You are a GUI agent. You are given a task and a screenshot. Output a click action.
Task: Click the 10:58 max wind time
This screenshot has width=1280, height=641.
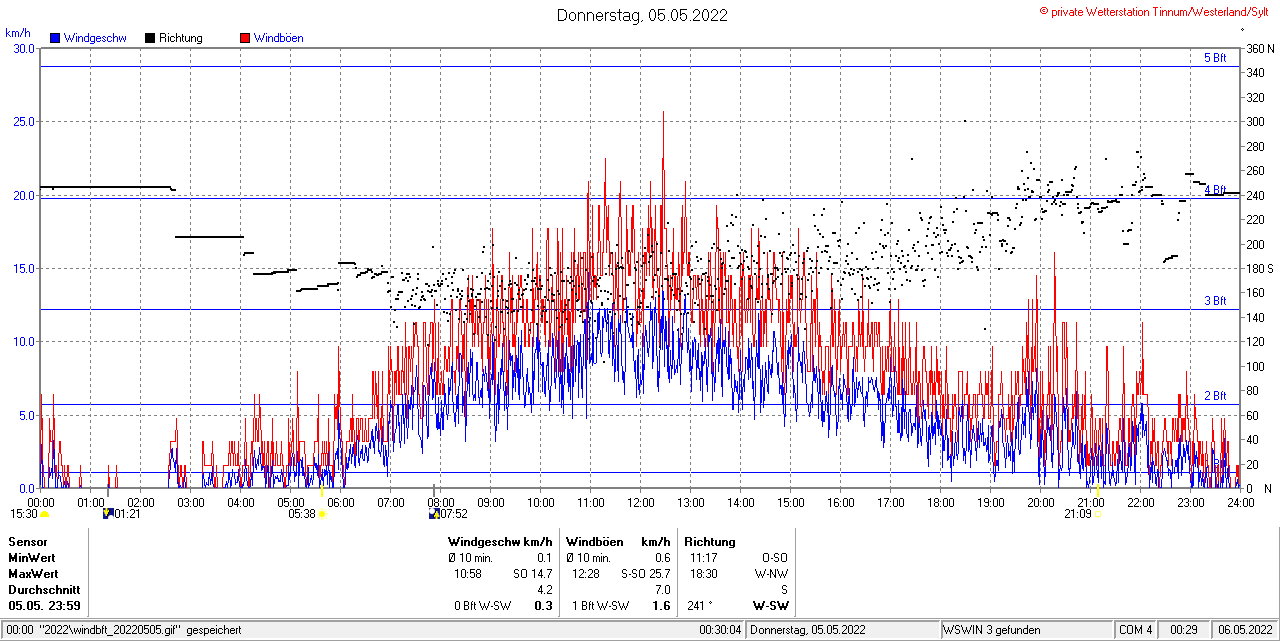click(468, 574)
